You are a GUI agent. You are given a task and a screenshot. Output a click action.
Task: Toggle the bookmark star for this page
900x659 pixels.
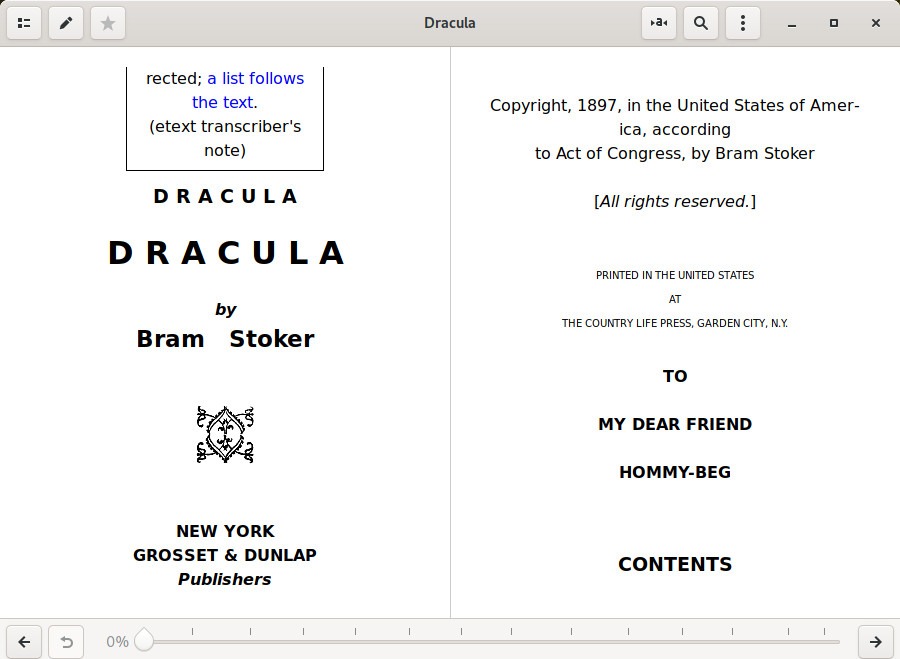click(108, 22)
